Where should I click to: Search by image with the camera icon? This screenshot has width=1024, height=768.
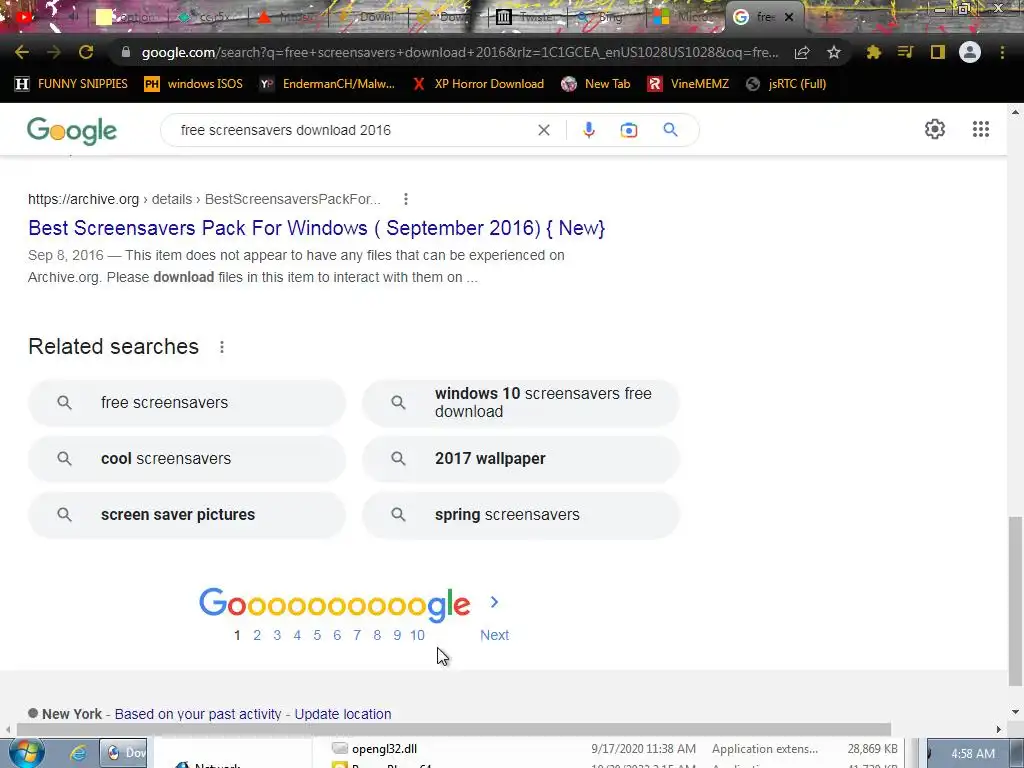click(628, 130)
